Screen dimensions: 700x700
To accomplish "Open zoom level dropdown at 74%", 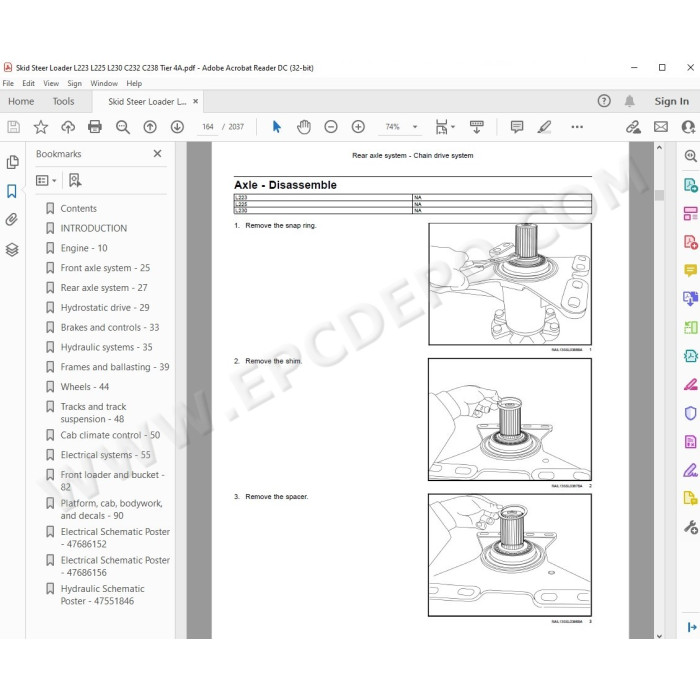I will (x=415, y=127).
